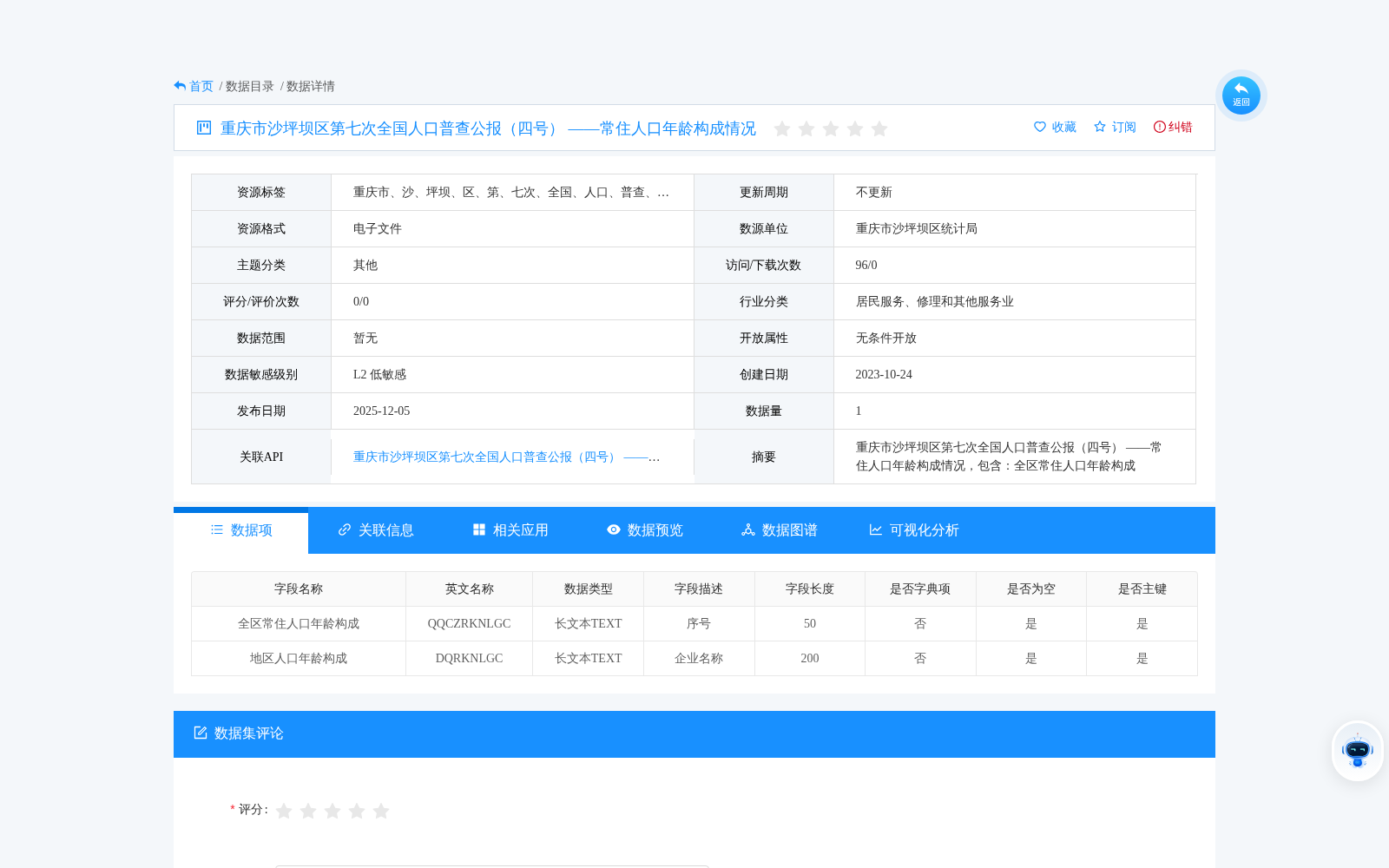
Task: Click the 2025-12-05 publish date
Action: click(x=381, y=411)
